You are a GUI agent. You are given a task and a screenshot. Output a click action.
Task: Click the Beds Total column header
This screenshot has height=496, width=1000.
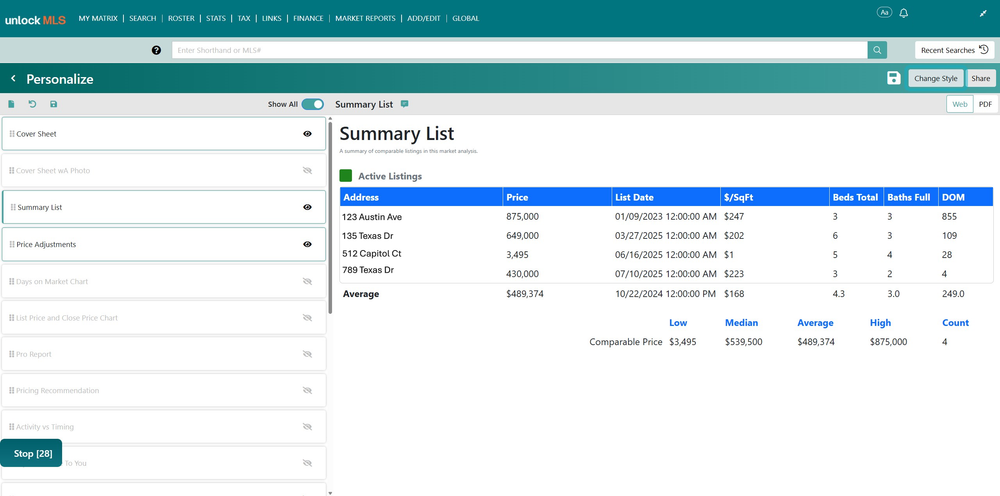[855, 198]
